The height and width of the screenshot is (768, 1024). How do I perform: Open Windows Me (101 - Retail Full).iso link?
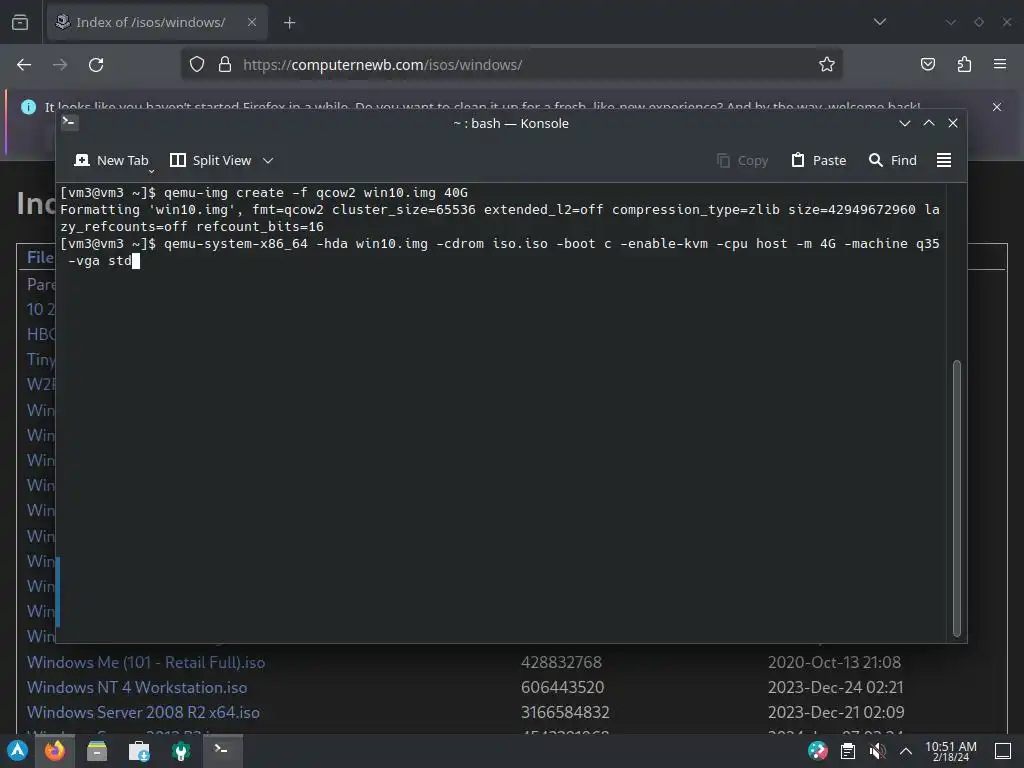coord(146,662)
